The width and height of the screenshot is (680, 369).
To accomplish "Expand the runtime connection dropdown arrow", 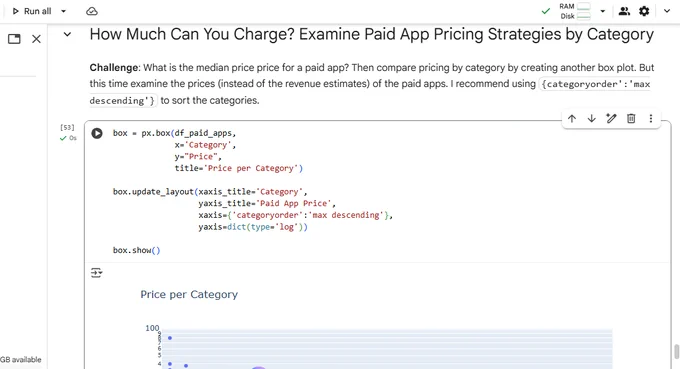I will [x=602, y=11].
